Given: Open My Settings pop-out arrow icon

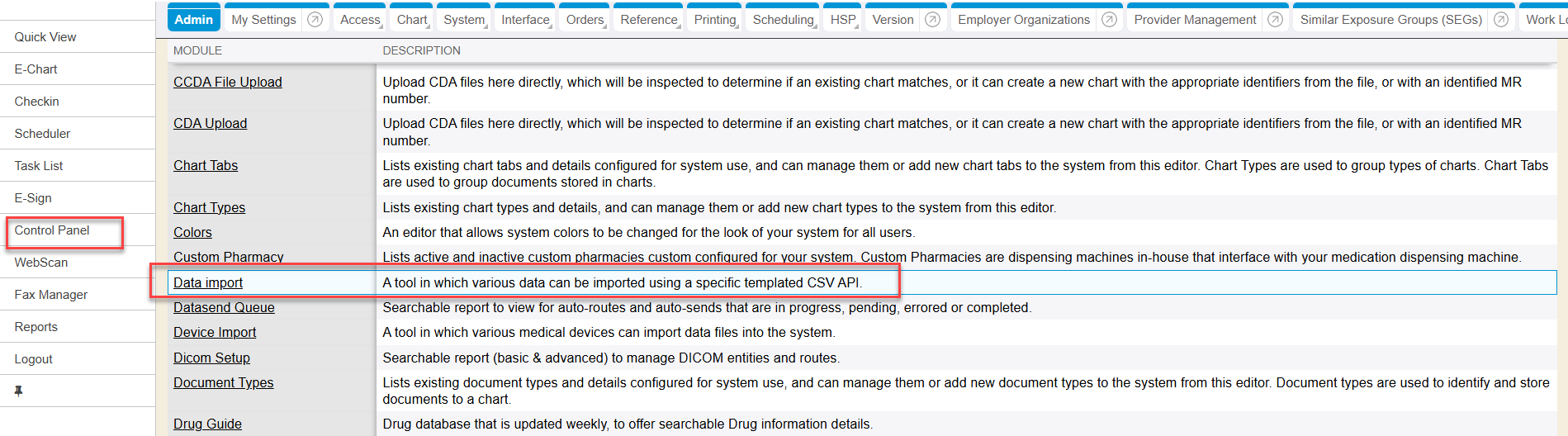Looking at the screenshot, I should pyautogui.click(x=315, y=20).
